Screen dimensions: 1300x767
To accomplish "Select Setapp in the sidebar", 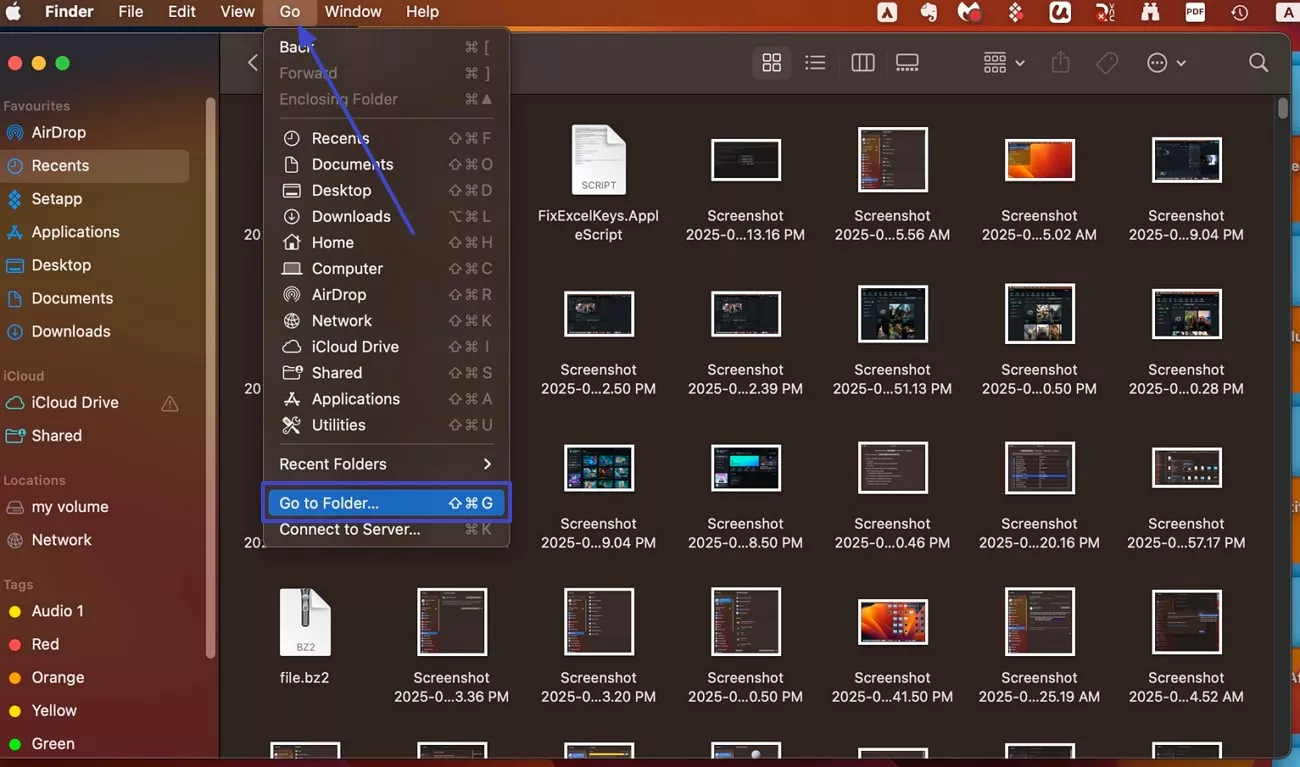I will click(56, 199).
